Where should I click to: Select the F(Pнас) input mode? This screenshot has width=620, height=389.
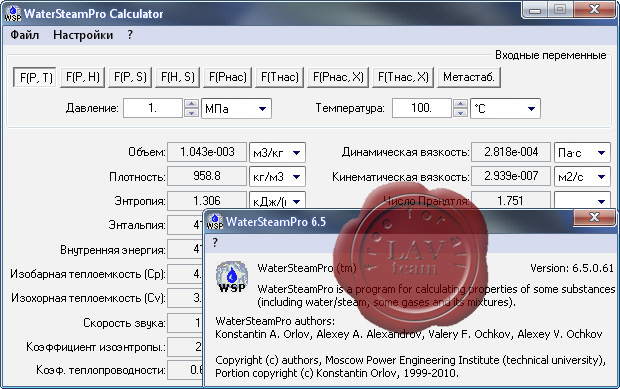pyautogui.click(x=228, y=77)
